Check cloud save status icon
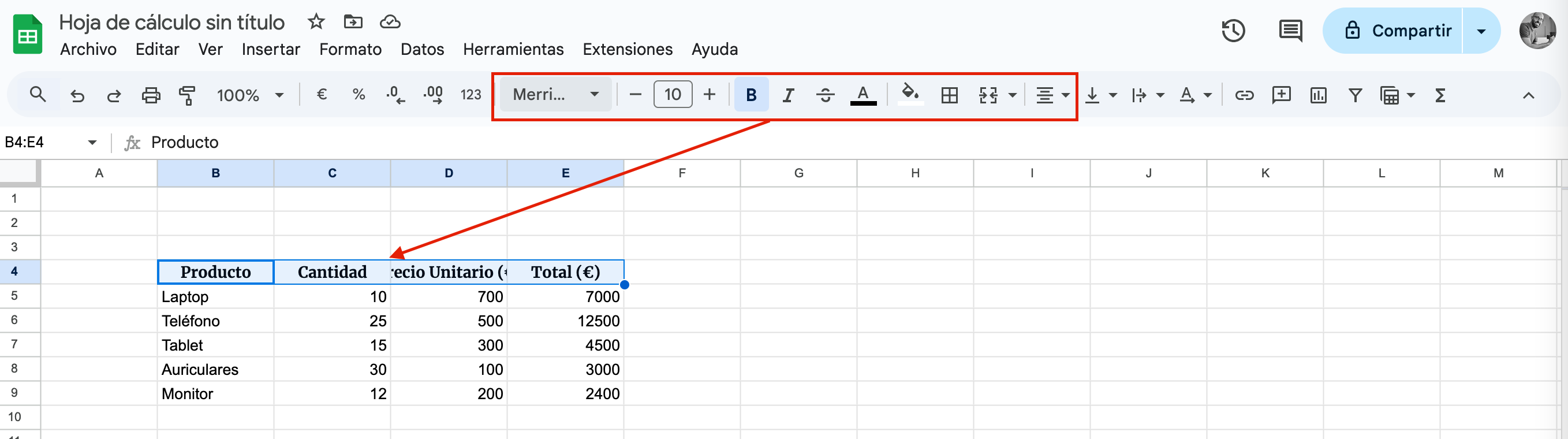This screenshot has height=439, width=1568. tap(390, 22)
